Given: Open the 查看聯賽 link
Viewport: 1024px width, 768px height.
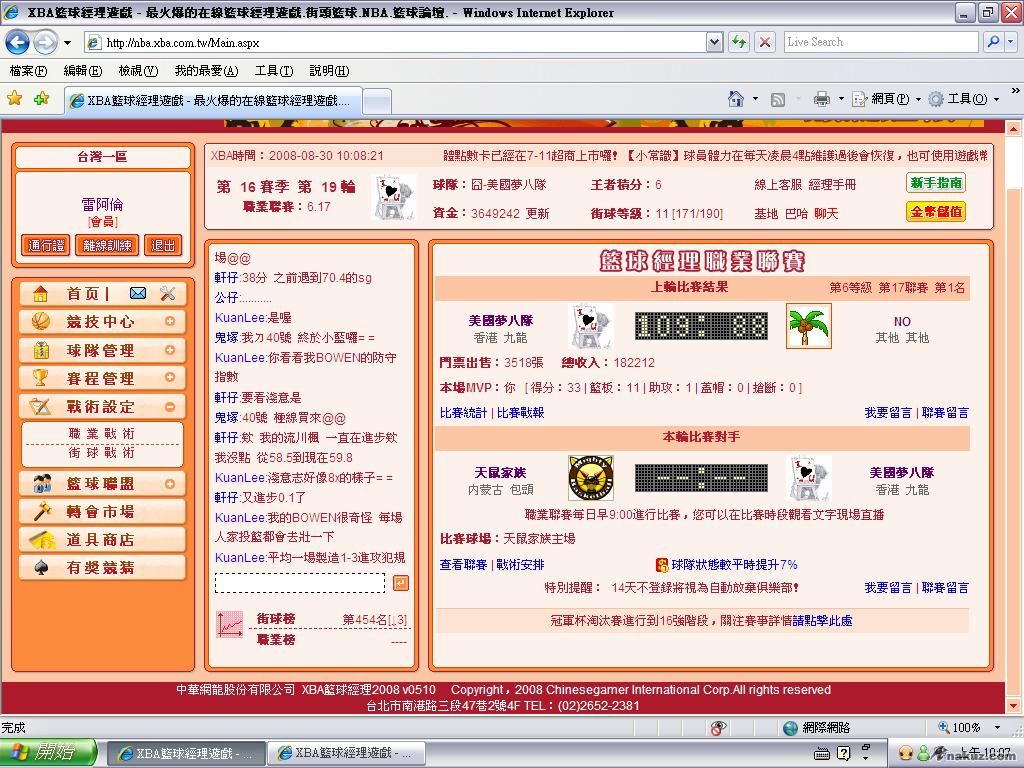Looking at the screenshot, I should pos(463,565).
